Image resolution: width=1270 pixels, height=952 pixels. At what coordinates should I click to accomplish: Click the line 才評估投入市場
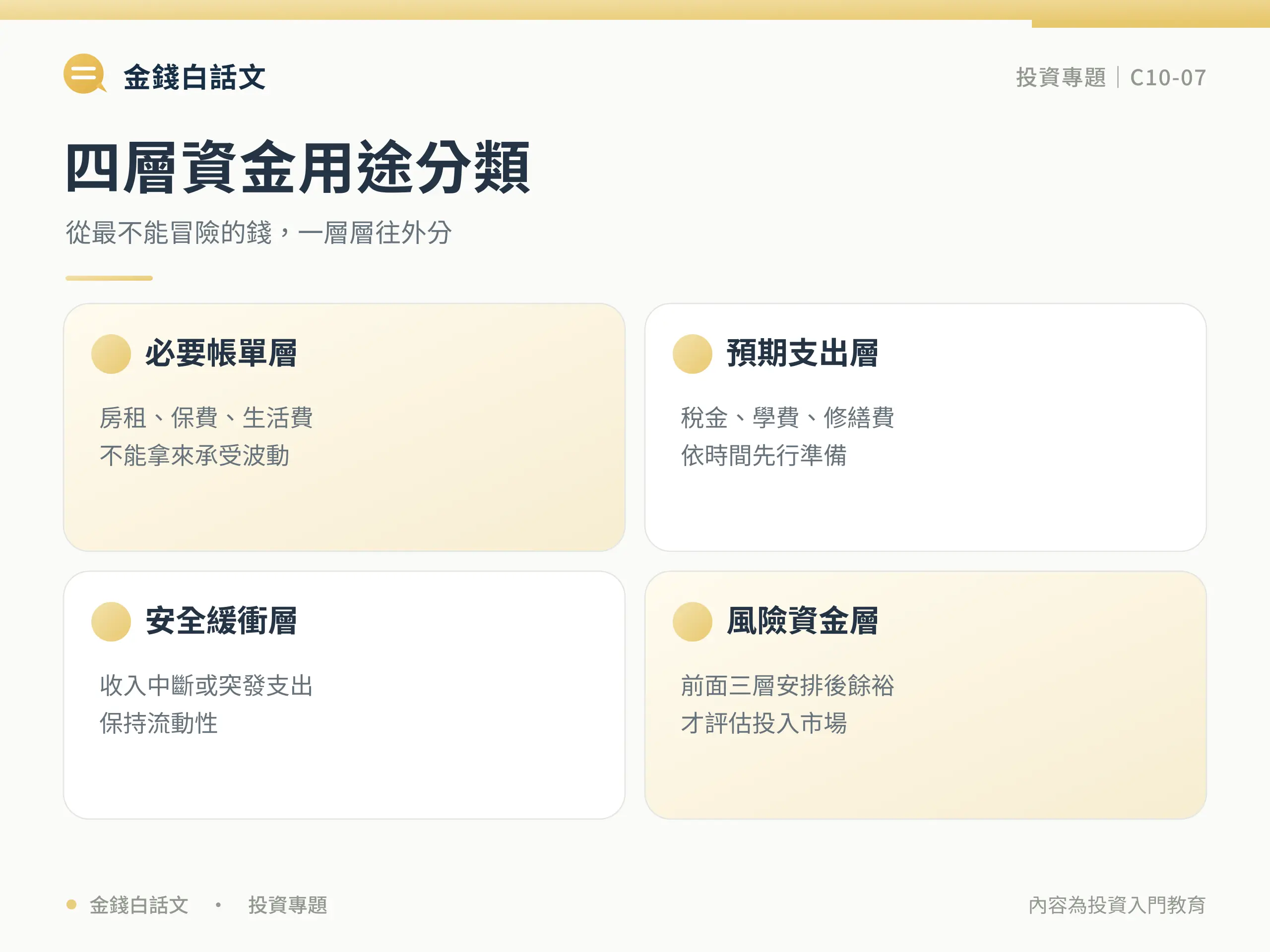(x=764, y=723)
